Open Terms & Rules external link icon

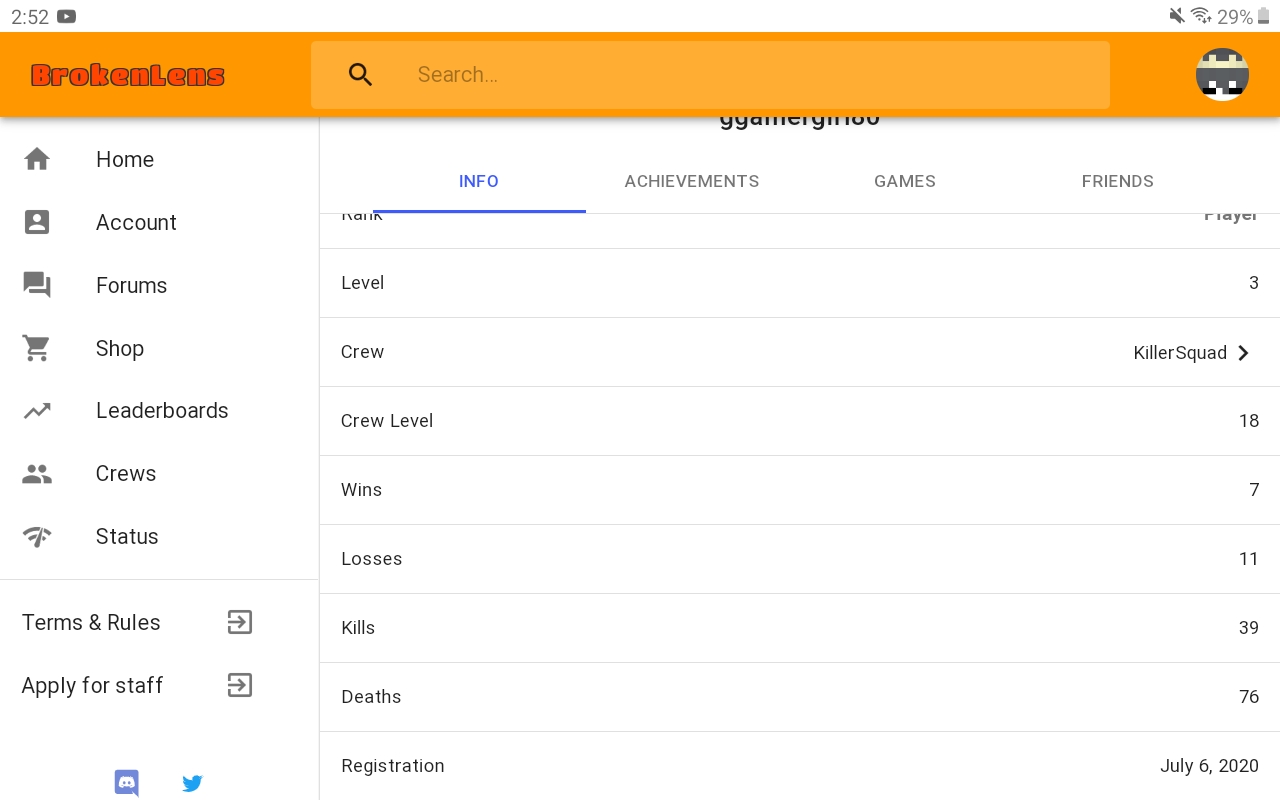[239, 622]
